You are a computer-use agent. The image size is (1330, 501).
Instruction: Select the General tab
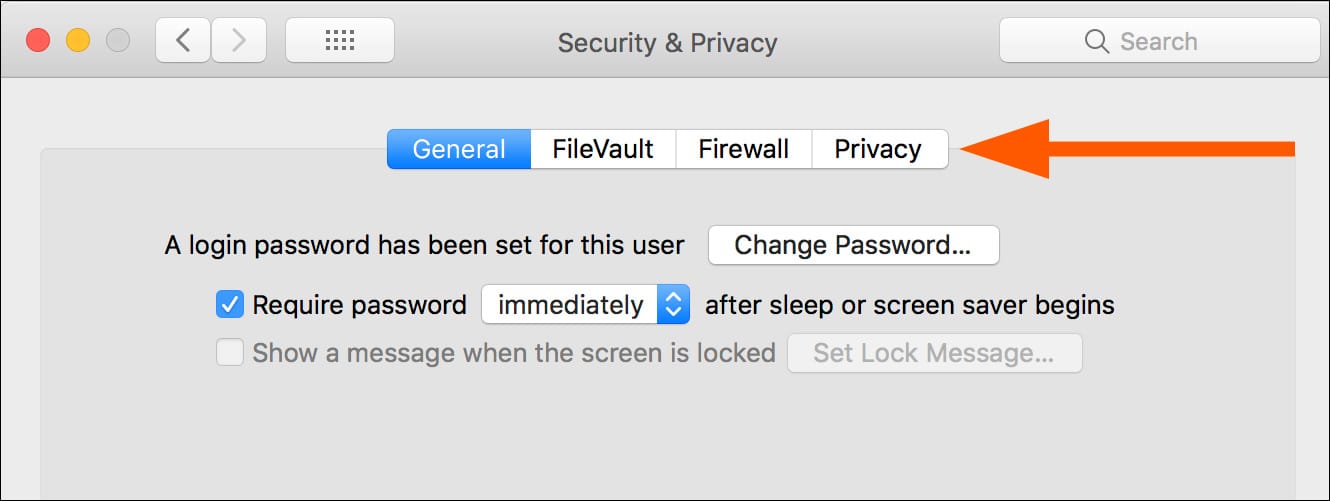coord(459,150)
